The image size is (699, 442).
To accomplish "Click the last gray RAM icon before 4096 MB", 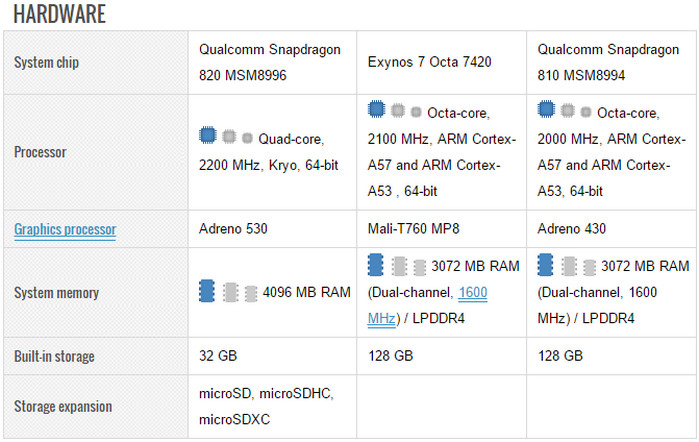I will (x=250, y=292).
